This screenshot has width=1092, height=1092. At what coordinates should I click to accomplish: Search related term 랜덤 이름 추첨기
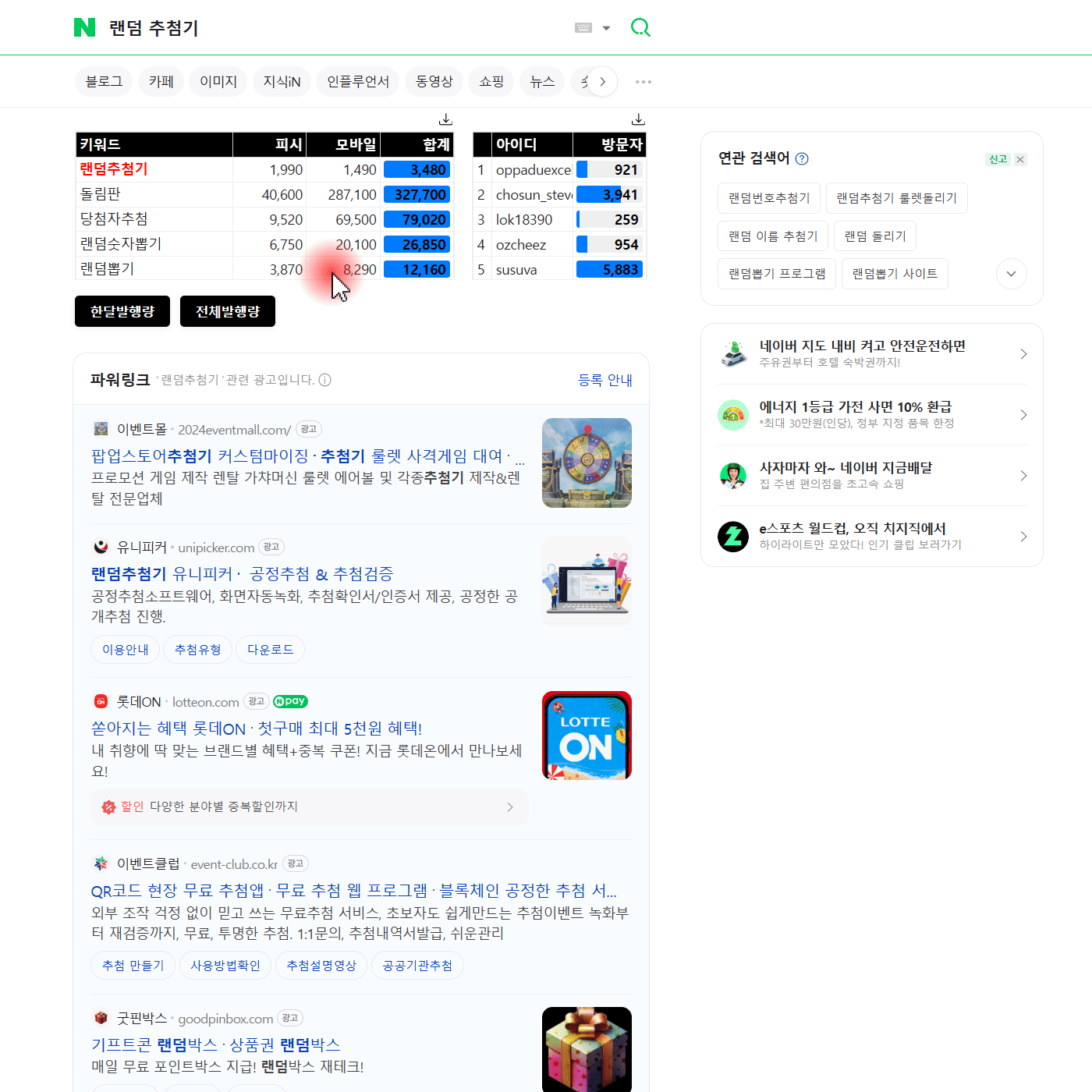773,236
